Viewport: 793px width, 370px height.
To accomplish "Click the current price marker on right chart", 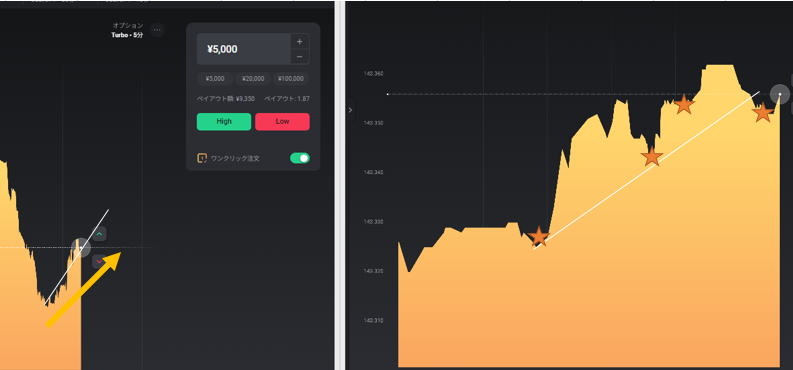I will tap(780, 94).
